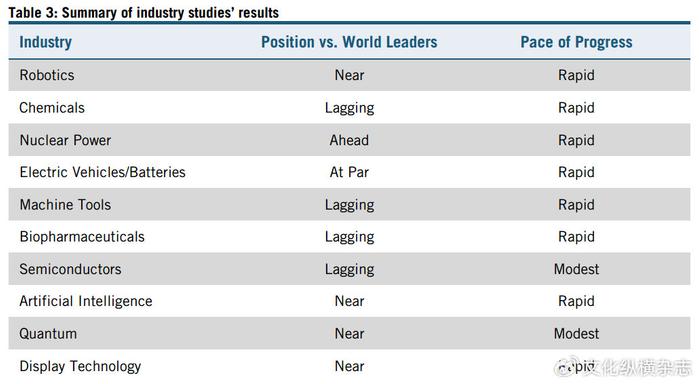Image resolution: width=699 pixels, height=384 pixels.
Task: Select the 'Chemicals' industry cell
Action: pyautogui.click(x=52, y=107)
